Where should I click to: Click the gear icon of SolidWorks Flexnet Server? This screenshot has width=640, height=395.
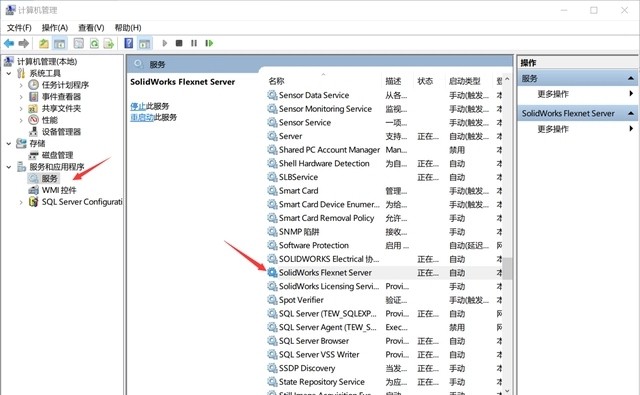pos(272,273)
